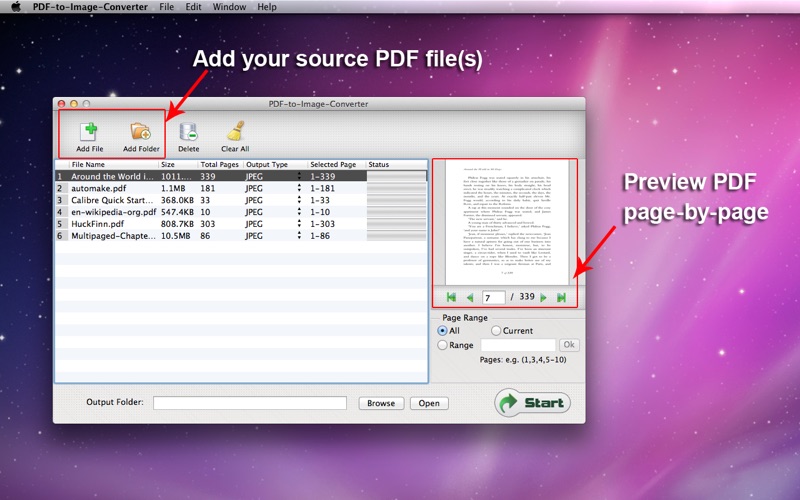Click the Browse button
This screenshot has width=800, height=500.
(x=381, y=403)
